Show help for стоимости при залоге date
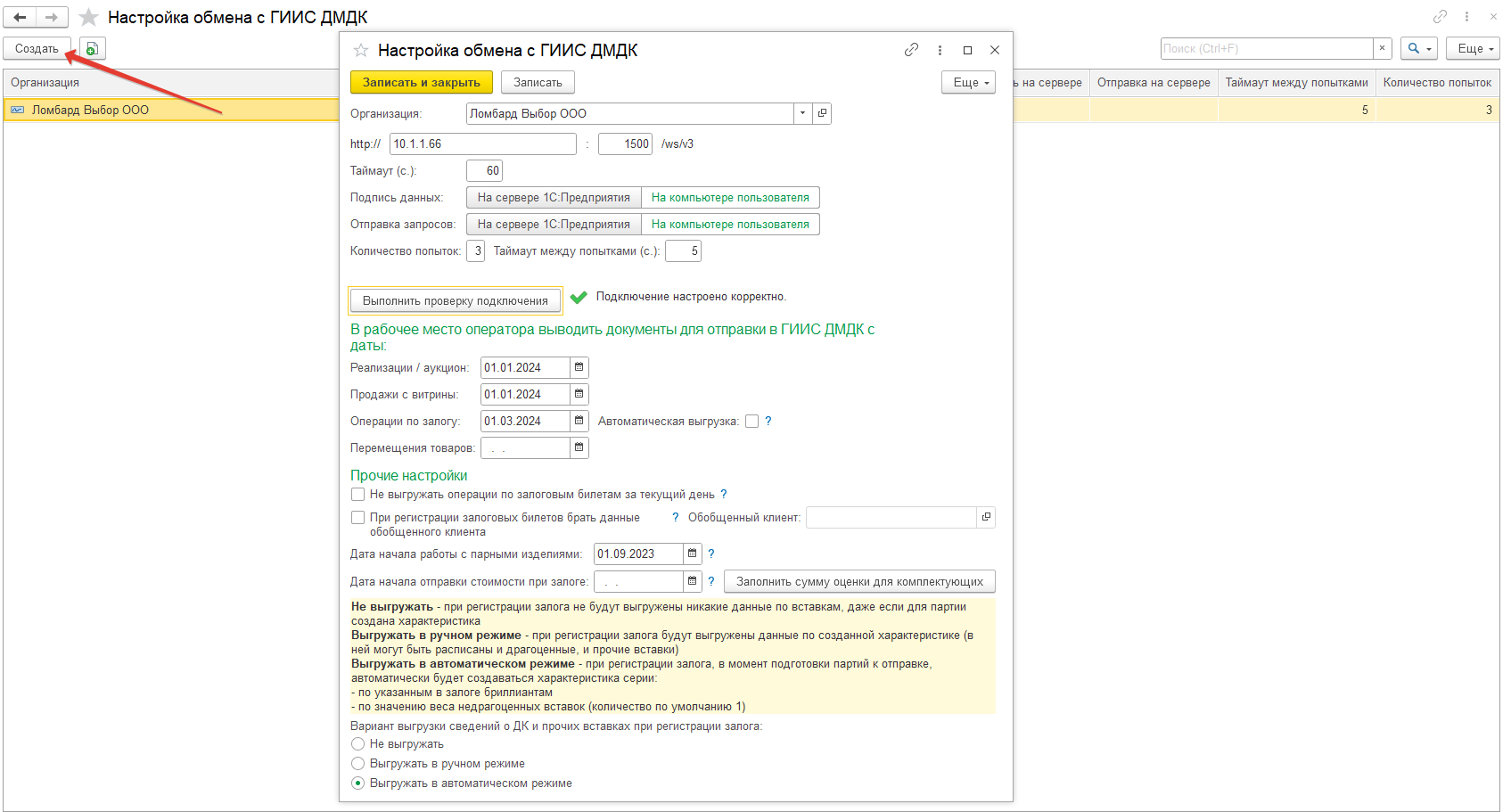 point(710,581)
